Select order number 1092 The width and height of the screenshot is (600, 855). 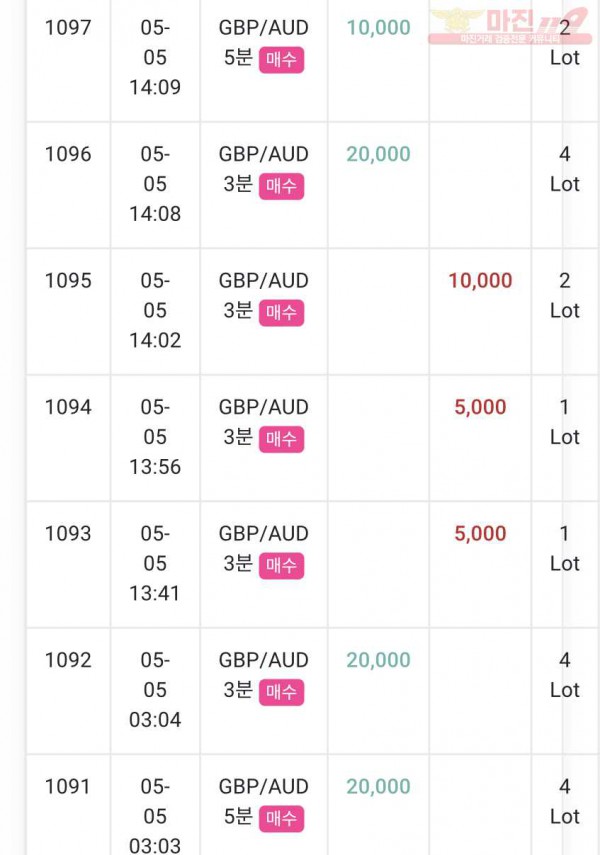click(x=68, y=660)
